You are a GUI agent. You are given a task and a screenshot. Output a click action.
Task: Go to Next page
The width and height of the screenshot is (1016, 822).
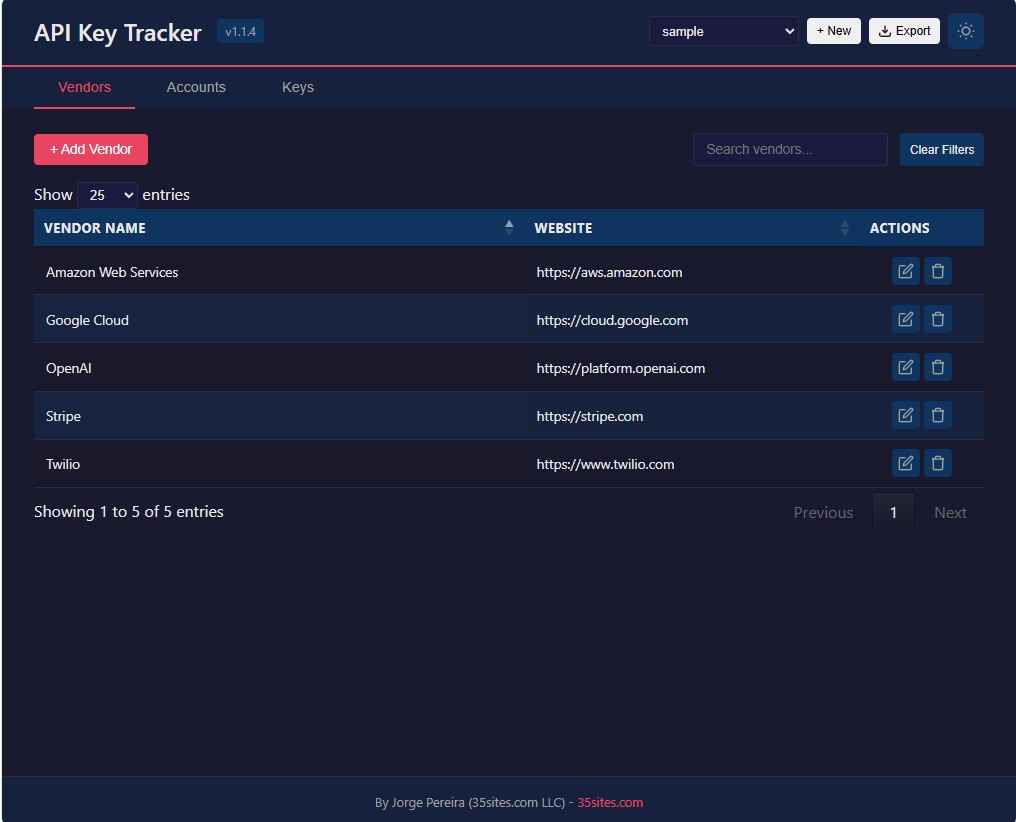coord(950,512)
